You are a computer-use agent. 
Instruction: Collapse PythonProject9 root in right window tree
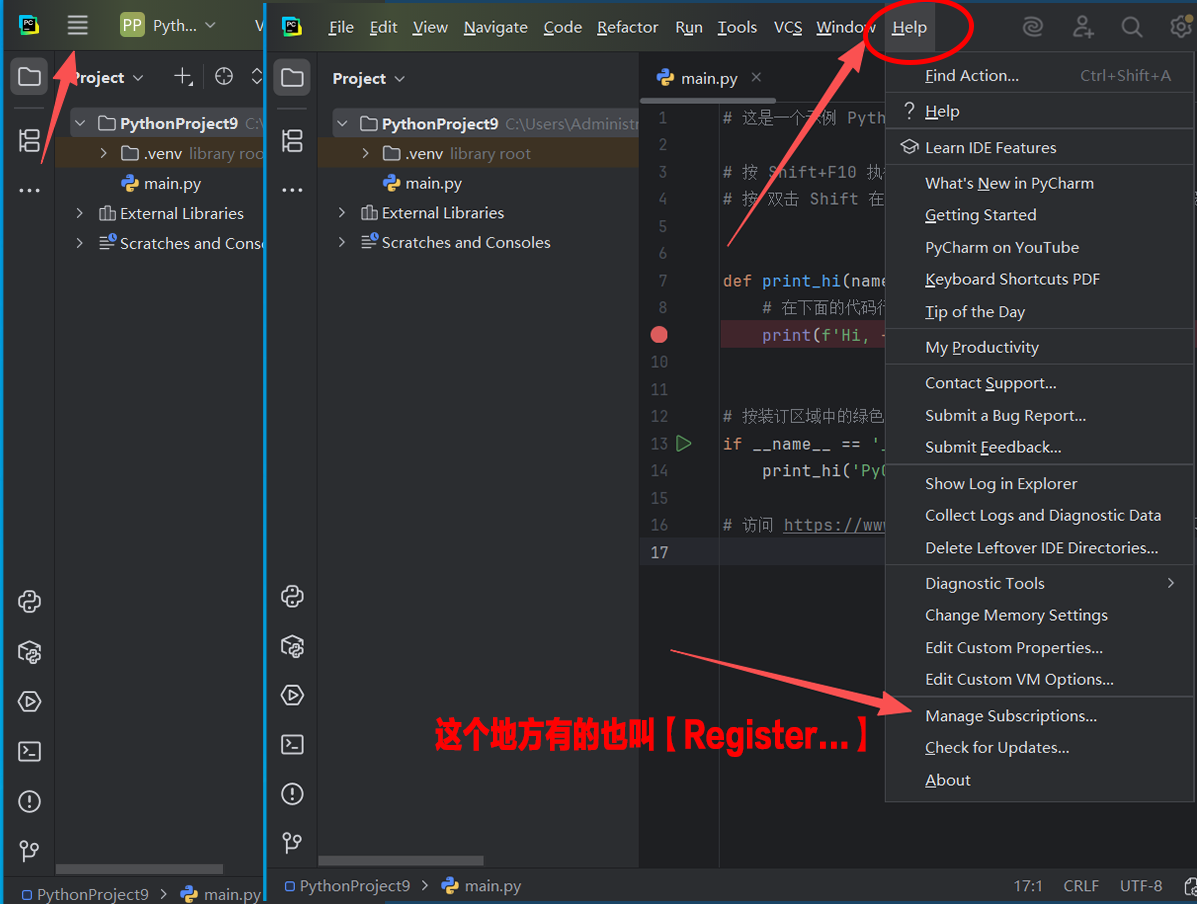click(342, 124)
